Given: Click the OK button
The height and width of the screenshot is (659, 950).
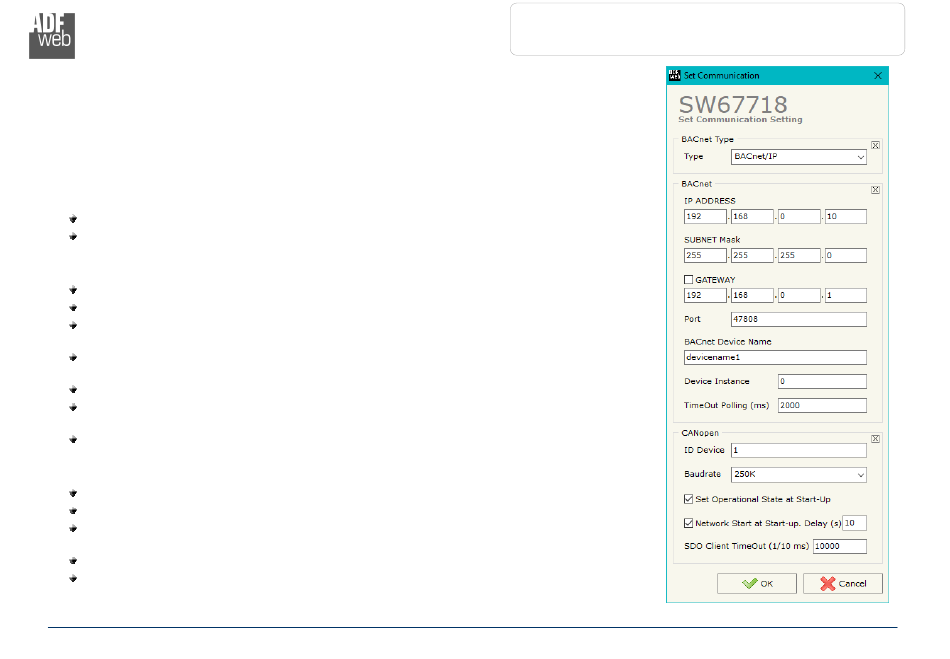Looking at the screenshot, I should (757, 583).
